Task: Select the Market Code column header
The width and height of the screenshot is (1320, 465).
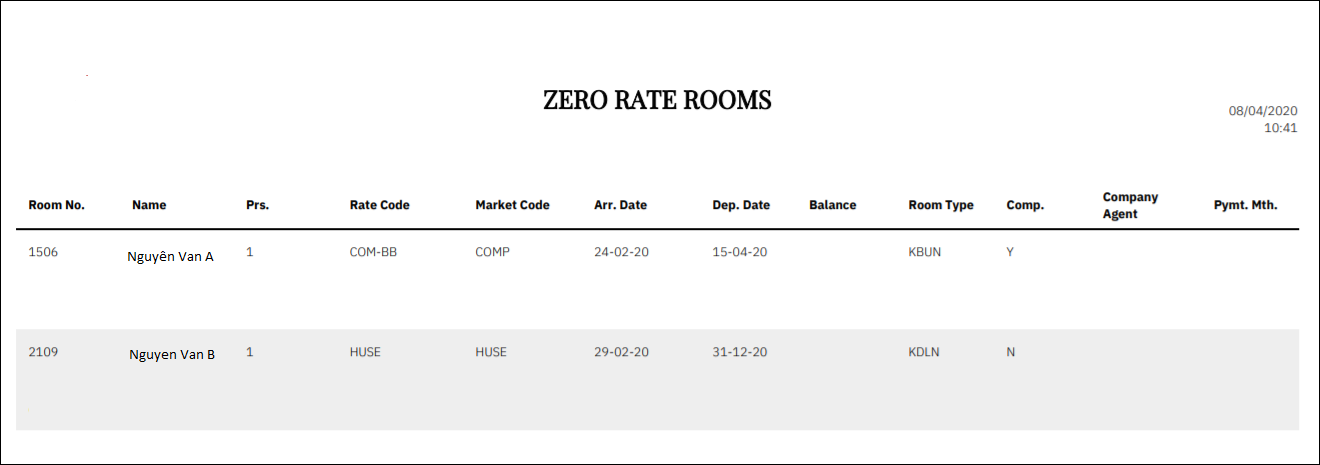Action: [512, 205]
